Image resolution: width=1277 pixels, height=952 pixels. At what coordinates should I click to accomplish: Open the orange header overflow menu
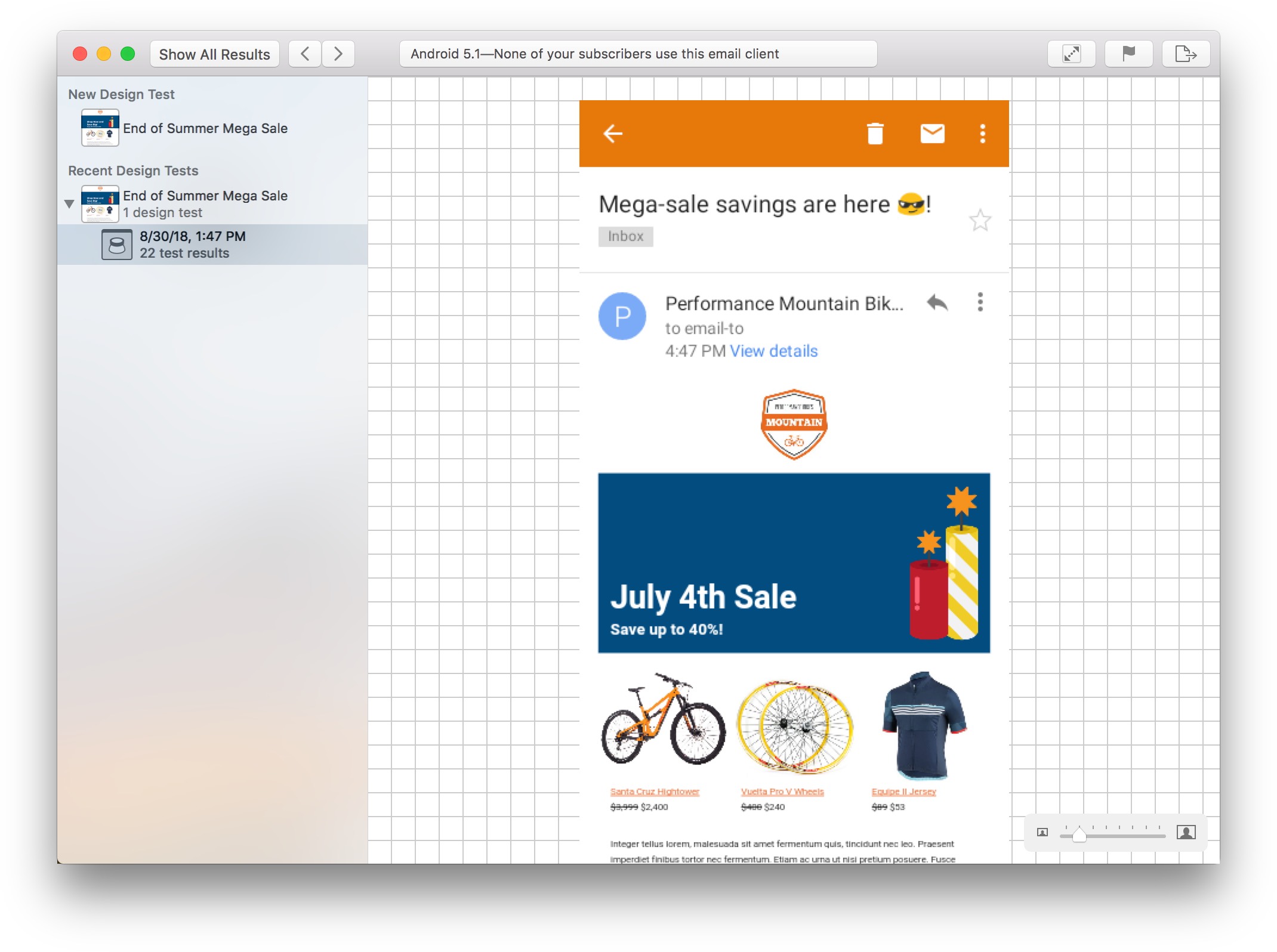[982, 134]
